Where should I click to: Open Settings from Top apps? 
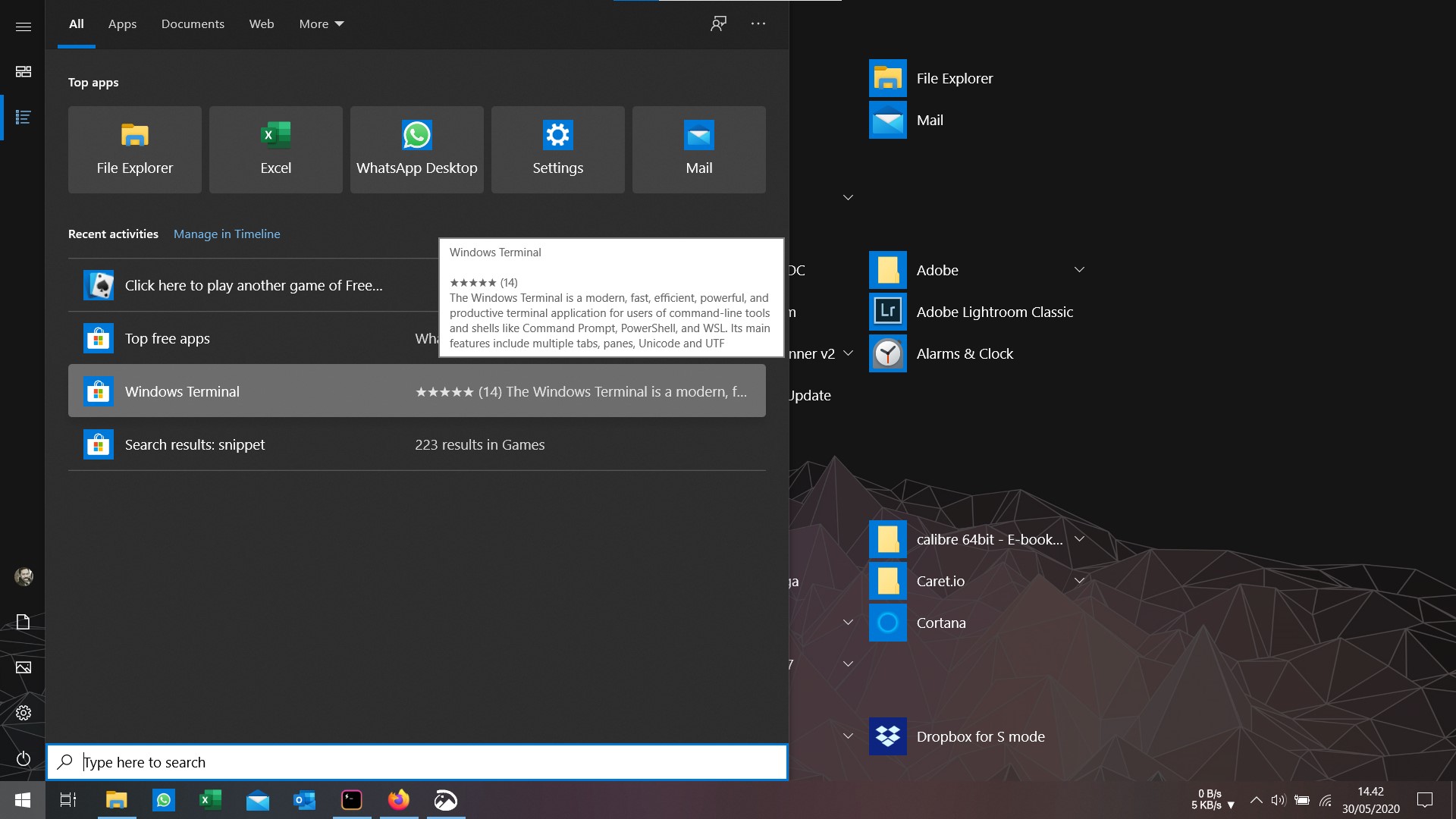pyautogui.click(x=558, y=149)
